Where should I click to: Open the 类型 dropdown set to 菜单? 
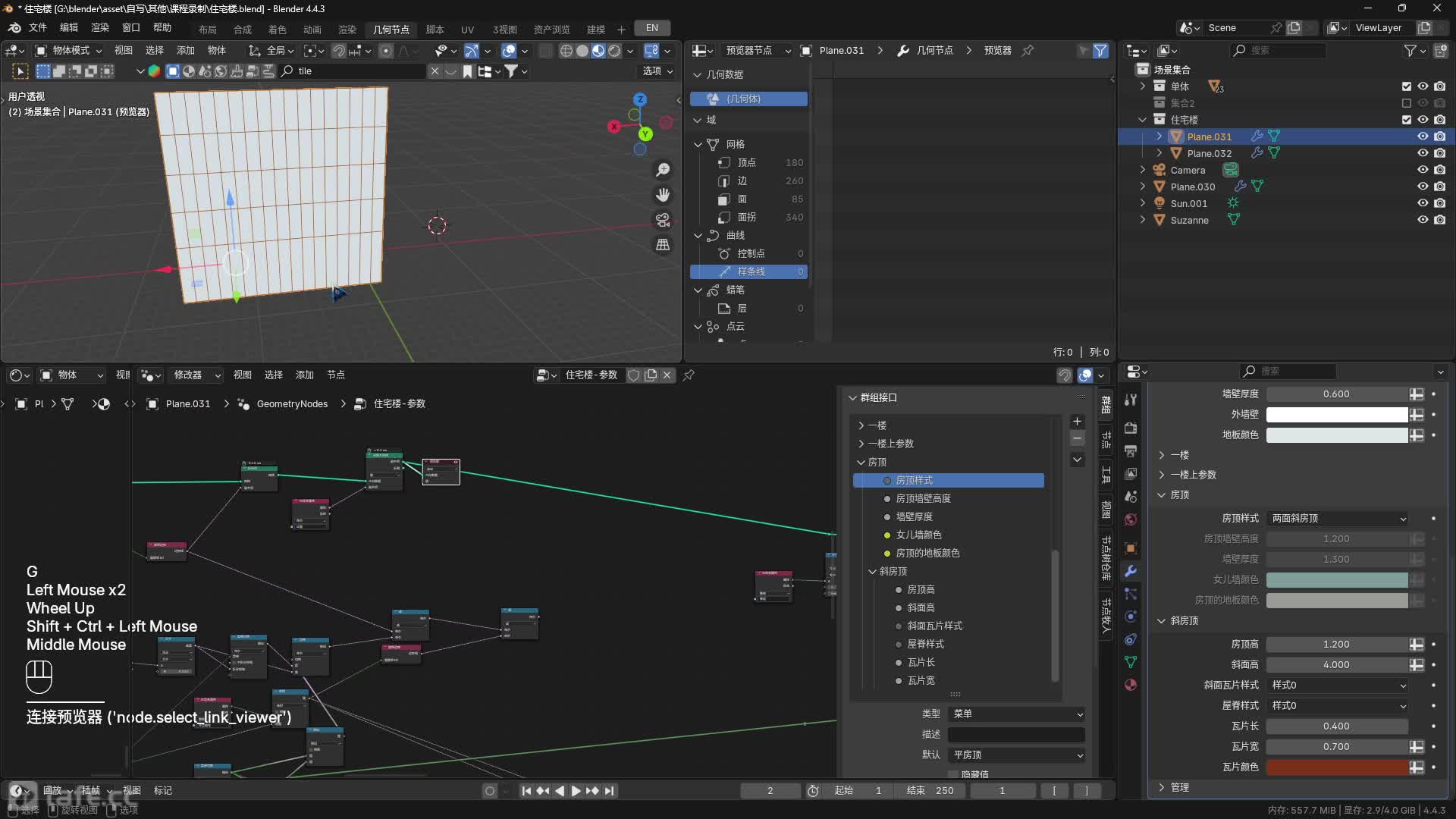coord(1016,714)
